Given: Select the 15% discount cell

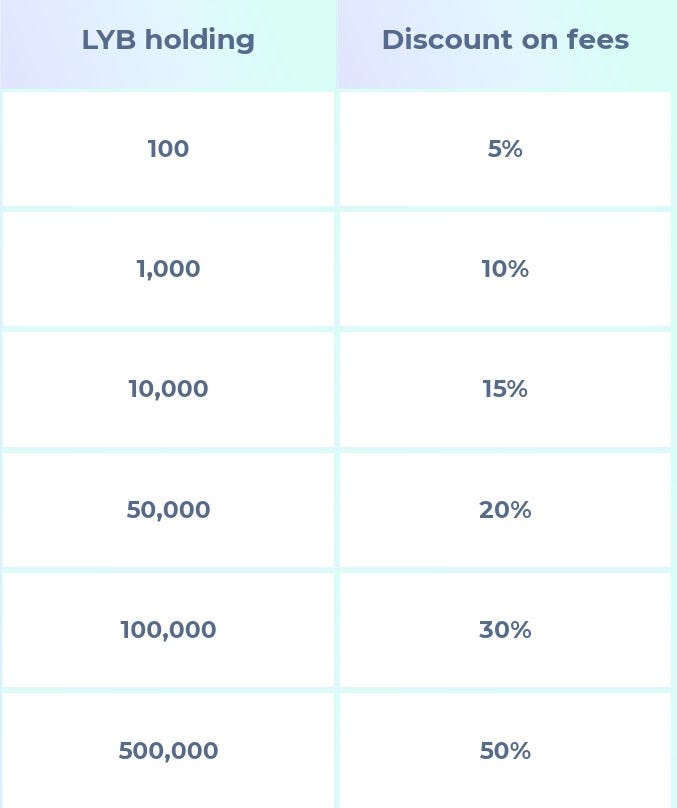Looking at the screenshot, I should pos(505,389).
